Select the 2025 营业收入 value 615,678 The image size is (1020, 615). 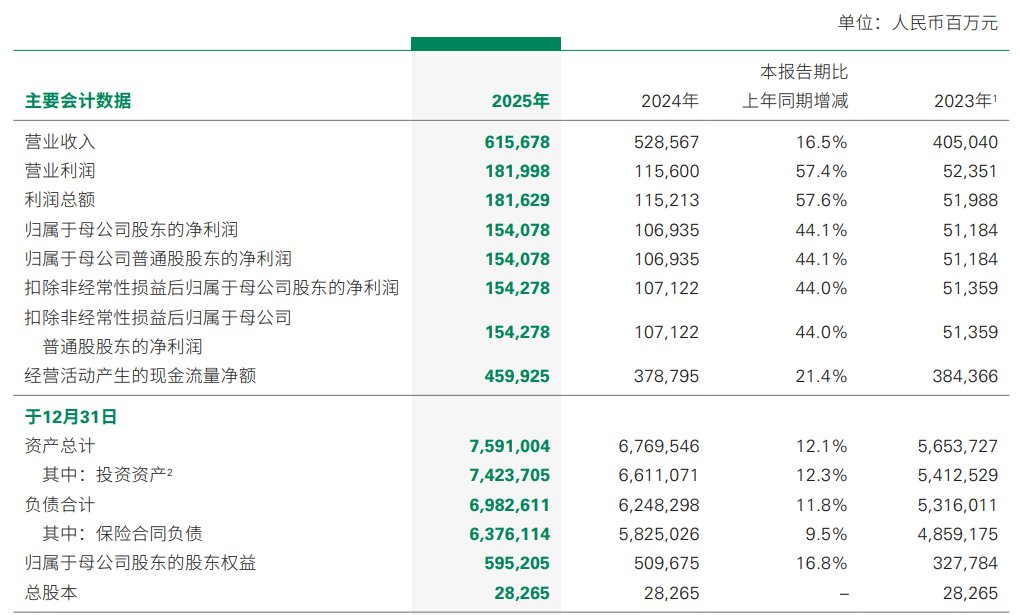[x=517, y=142]
